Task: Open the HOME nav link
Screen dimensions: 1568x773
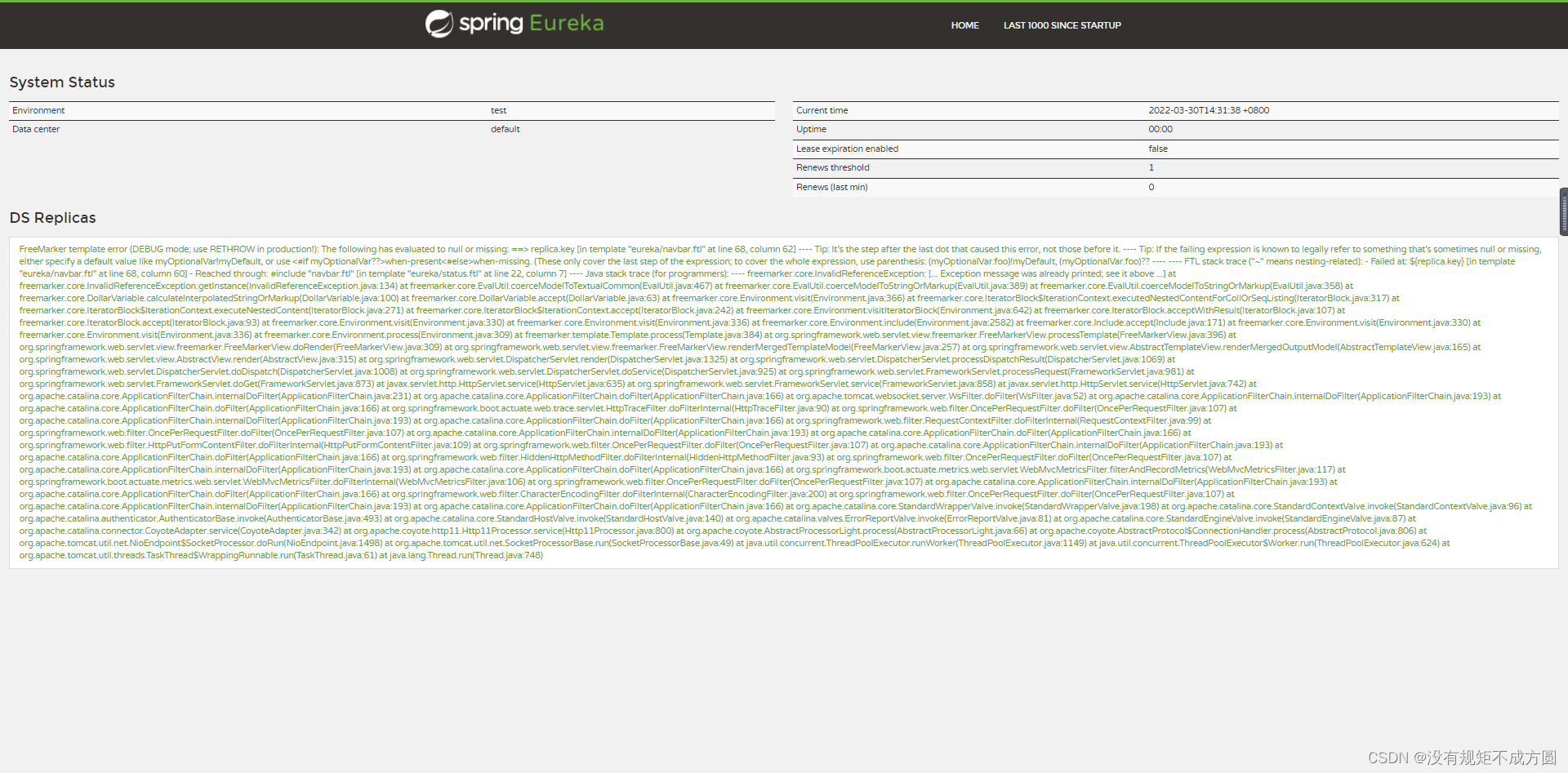Action: click(964, 25)
